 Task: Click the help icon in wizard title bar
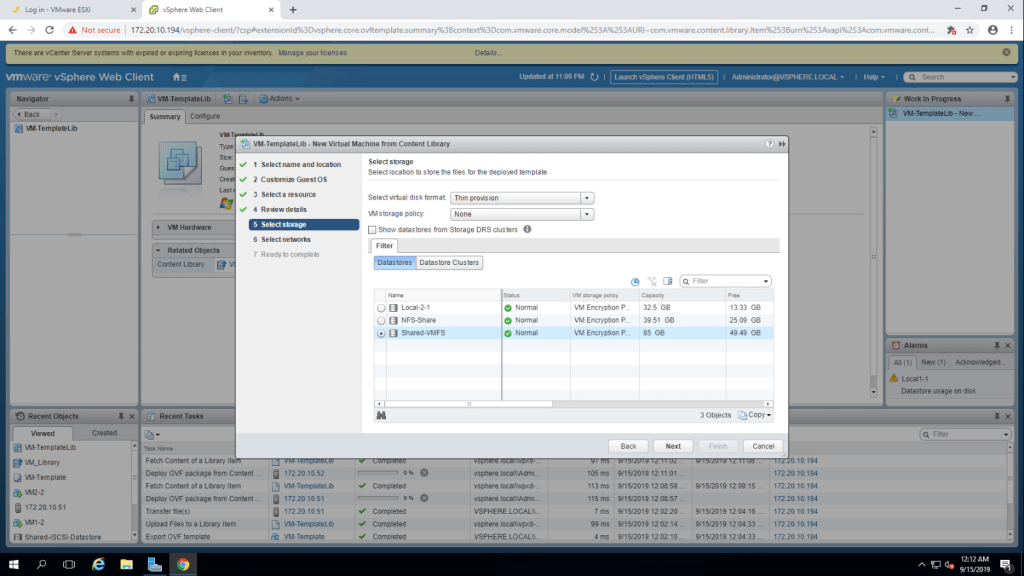[x=770, y=144]
